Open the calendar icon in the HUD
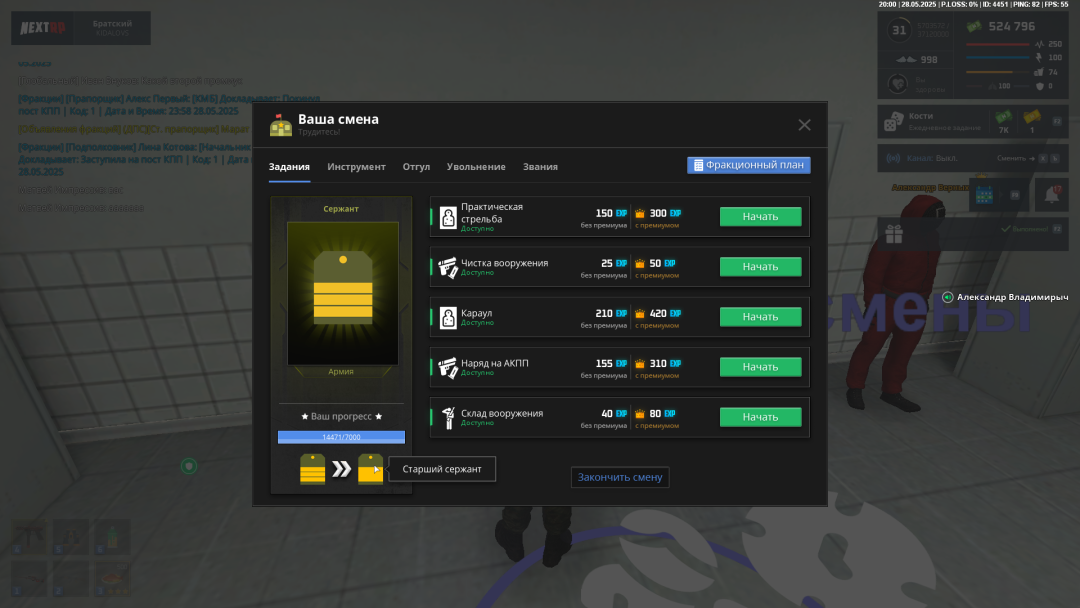The width and height of the screenshot is (1080, 608). click(983, 195)
